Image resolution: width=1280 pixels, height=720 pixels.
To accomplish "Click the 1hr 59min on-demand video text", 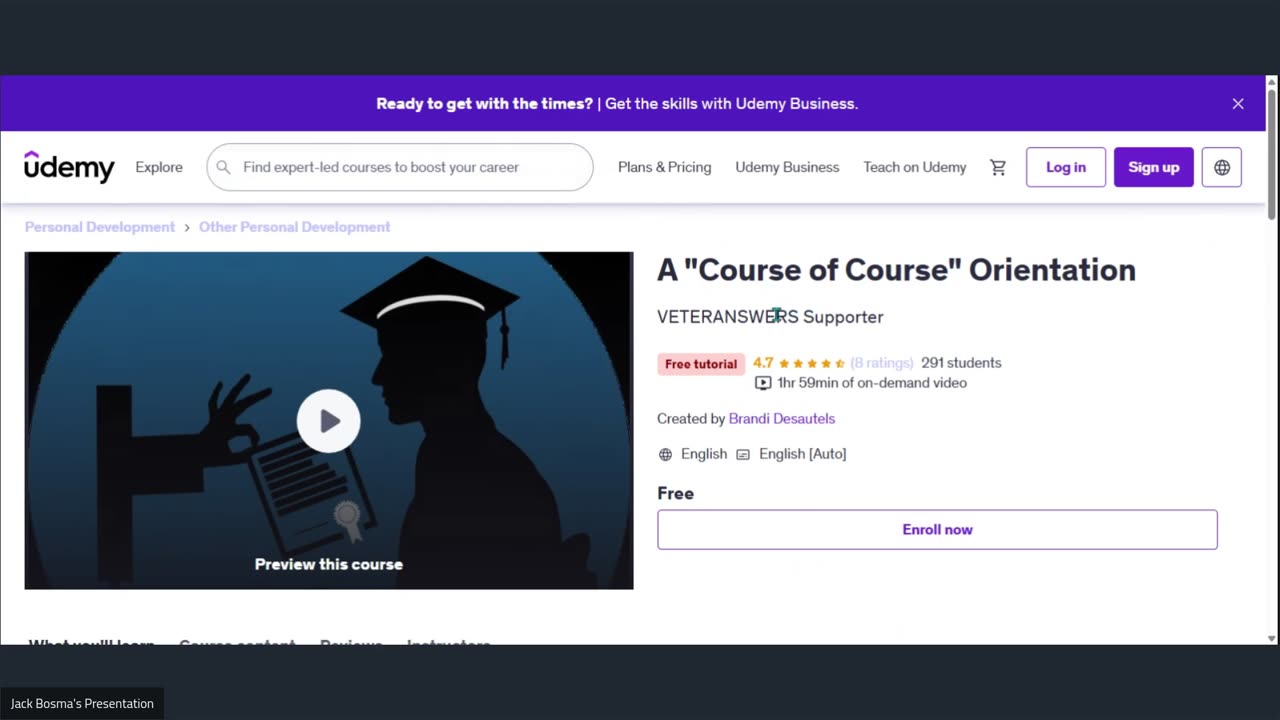I will (x=872, y=383).
